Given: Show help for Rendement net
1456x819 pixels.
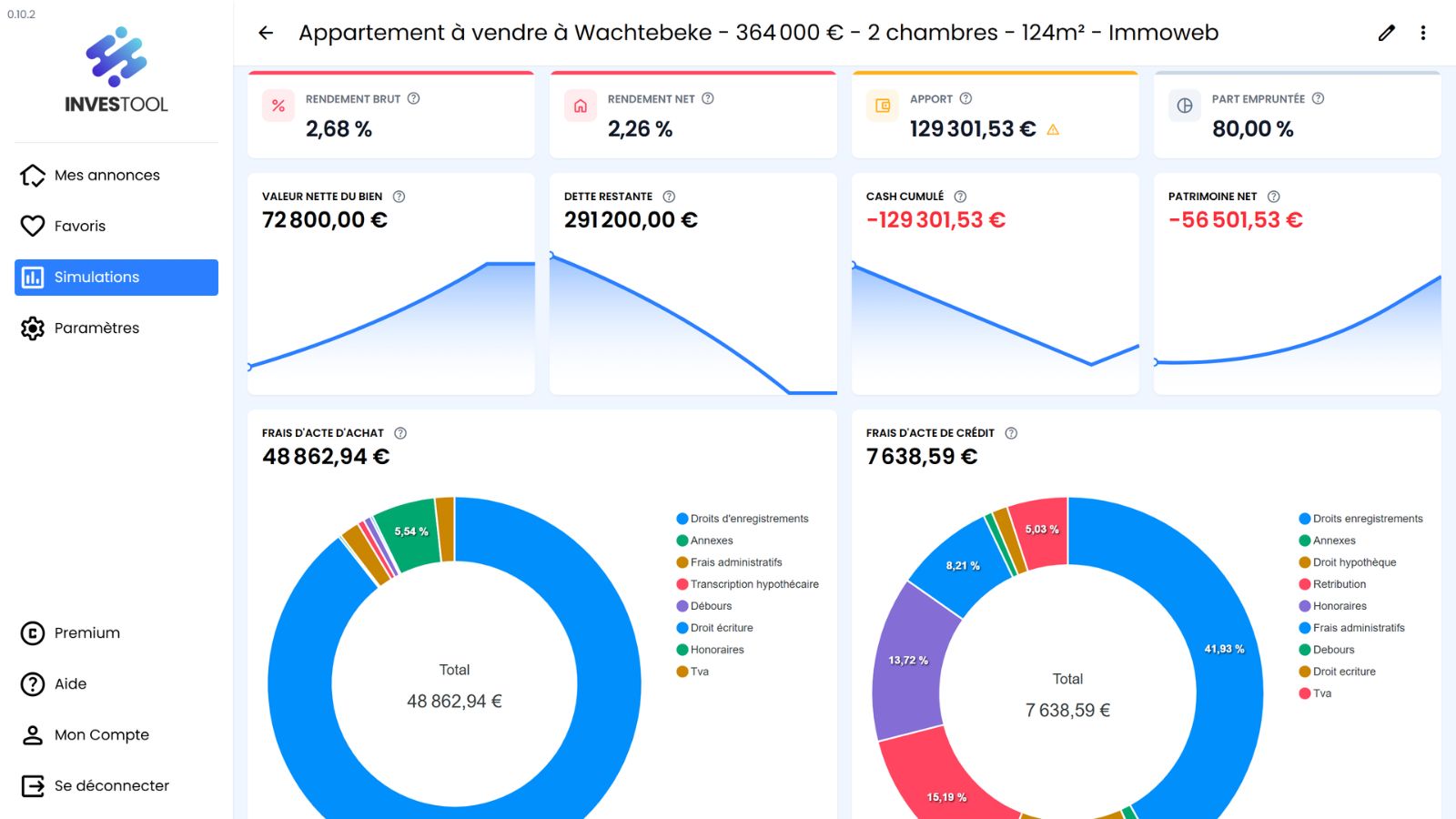Looking at the screenshot, I should 708,98.
